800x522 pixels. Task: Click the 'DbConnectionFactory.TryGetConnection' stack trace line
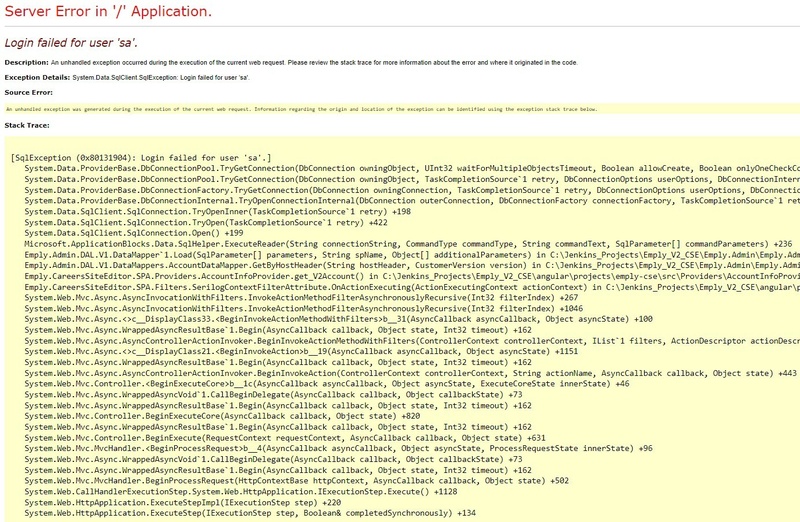pos(412,190)
